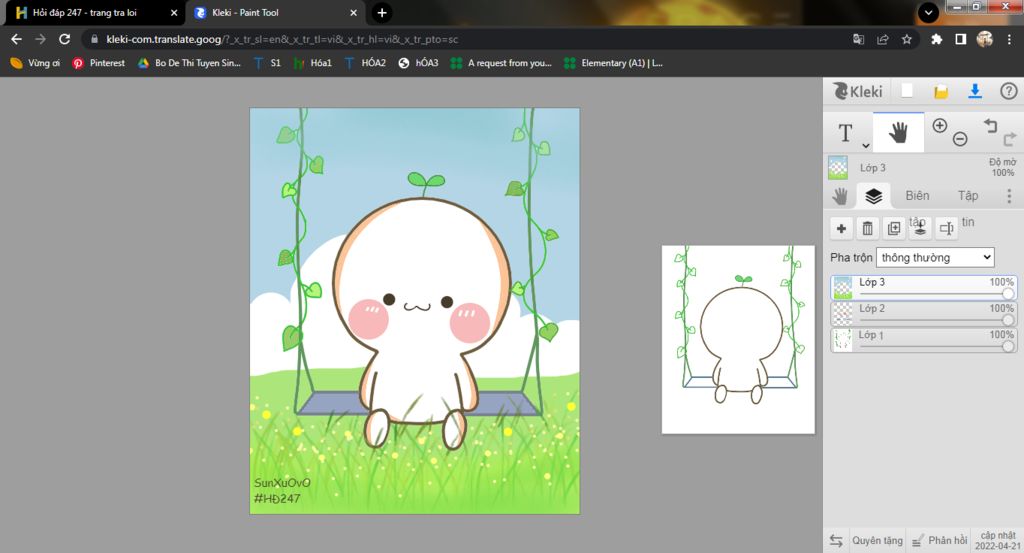Merge layer down
The height and width of the screenshot is (553, 1024).
(920, 228)
